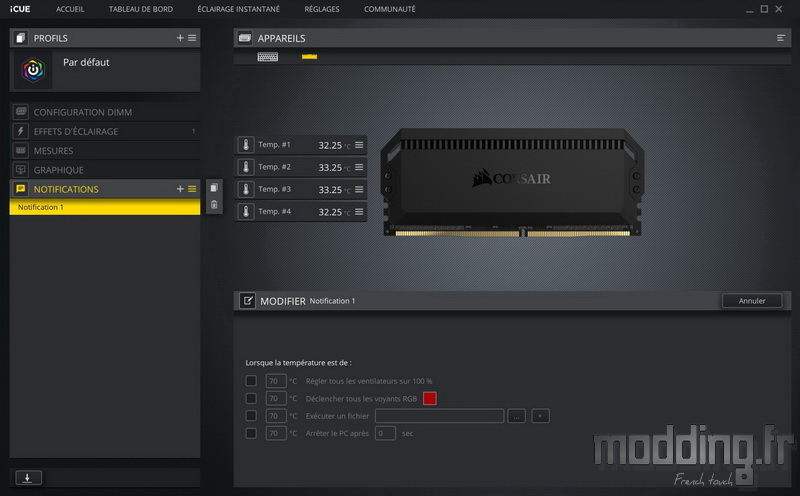
Task: Enable the set all fans to 100% checkbox
Action: (251, 381)
